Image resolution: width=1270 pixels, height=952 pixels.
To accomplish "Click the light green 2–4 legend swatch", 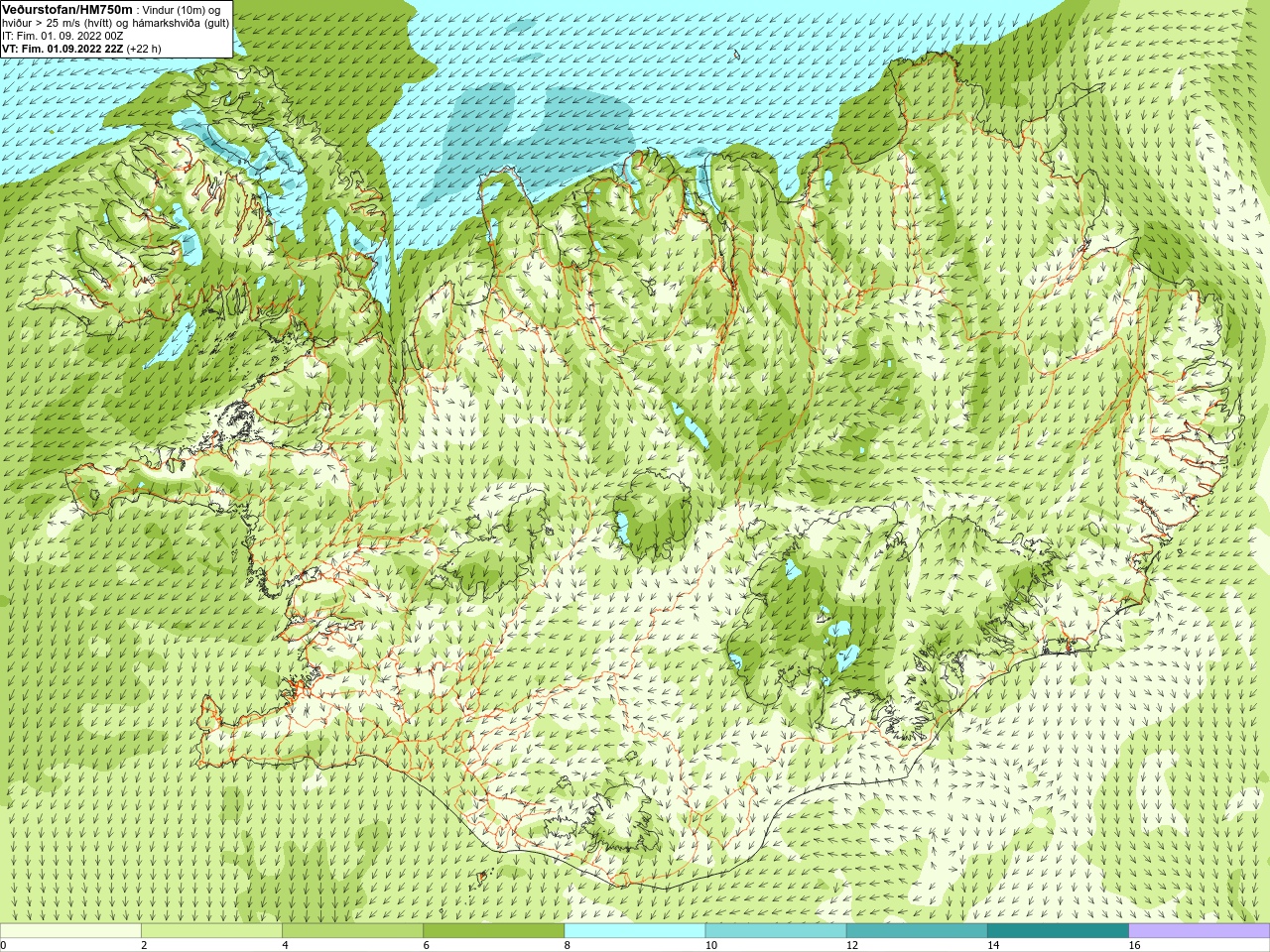I will (211, 930).
